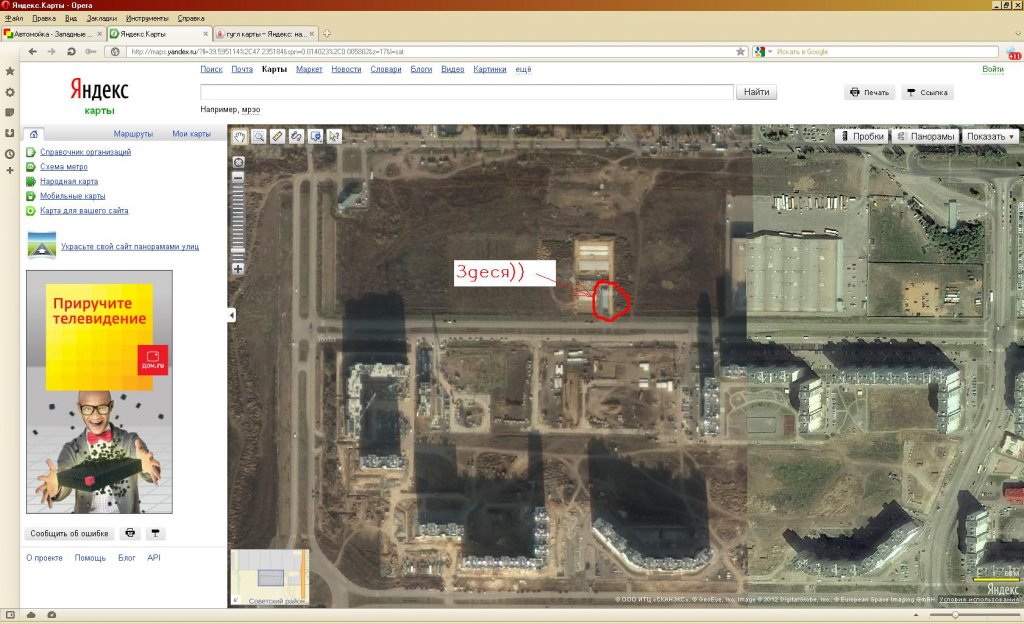Toggle the Панорамы street panoramas layer
Viewport: 1024px width, 624px height.
pyautogui.click(x=926, y=136)
